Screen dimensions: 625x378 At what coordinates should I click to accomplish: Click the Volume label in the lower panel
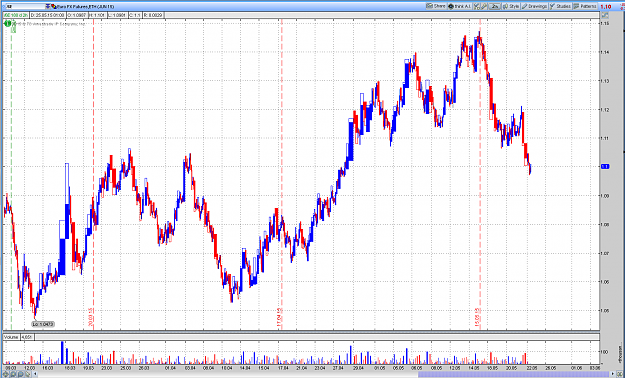point(11,337)
